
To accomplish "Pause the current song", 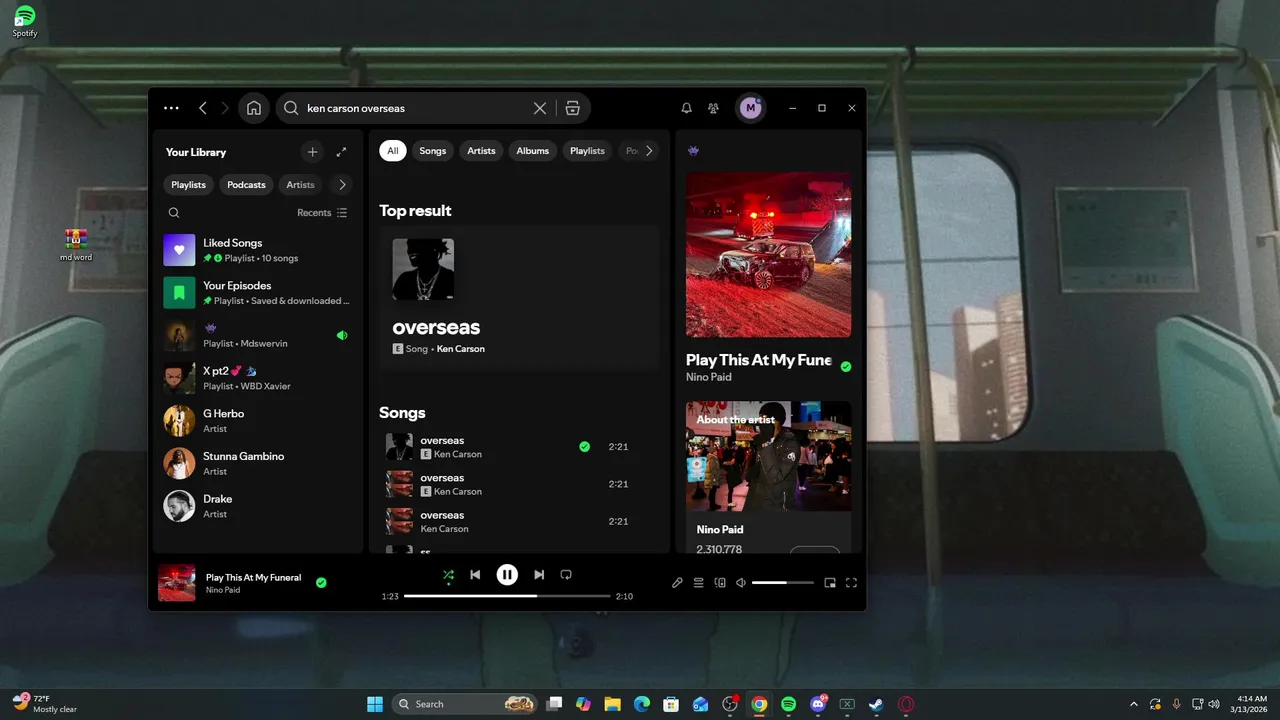I will pos(507,575).
